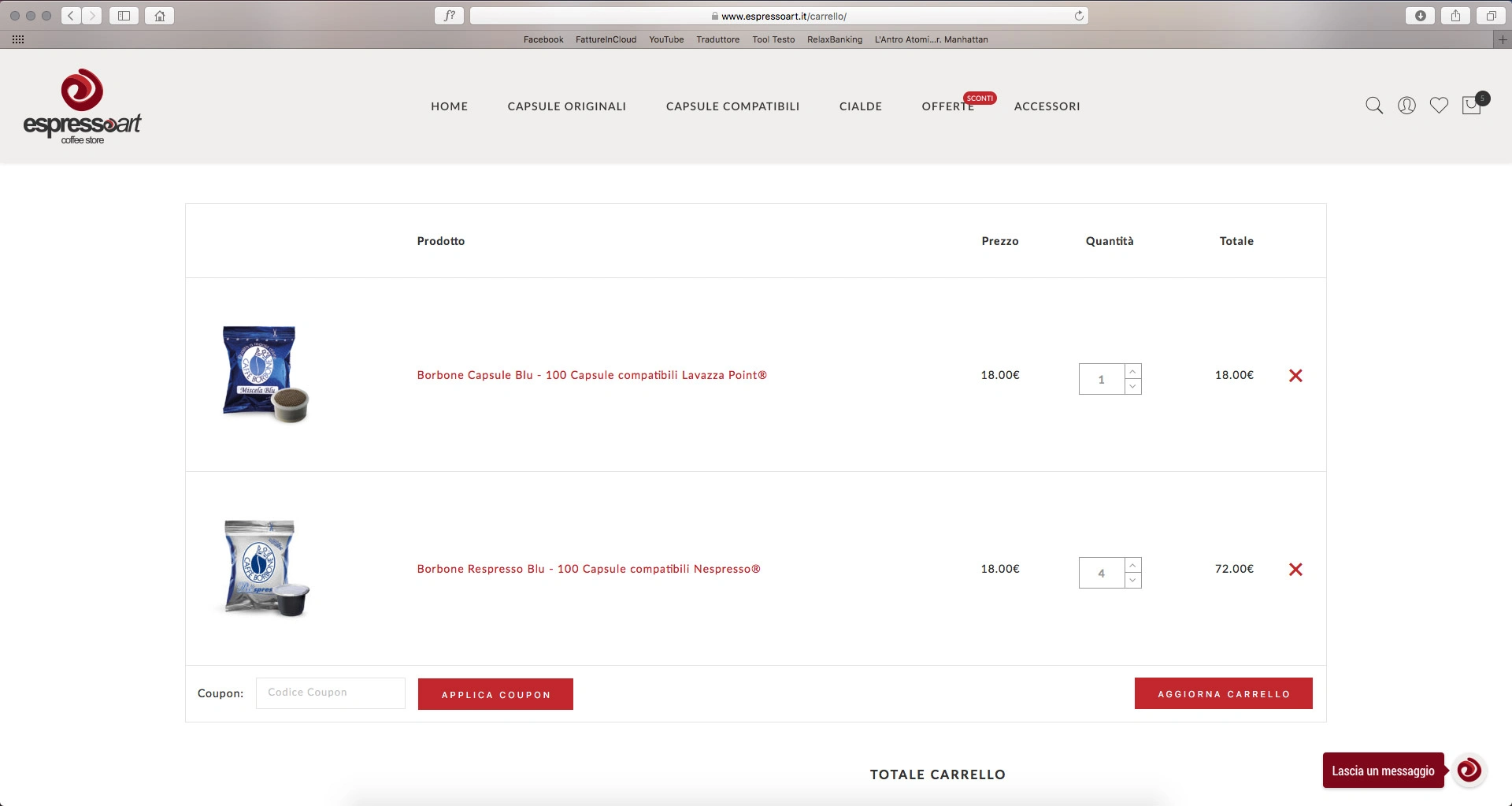Open the shopping cart icon
The image size is (1512, 806).
click(1472, 105)
